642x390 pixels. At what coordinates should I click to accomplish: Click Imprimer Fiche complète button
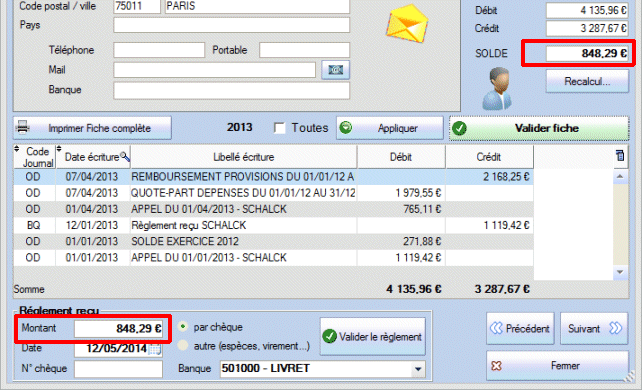pyautogui.click(x=92, y=128)
